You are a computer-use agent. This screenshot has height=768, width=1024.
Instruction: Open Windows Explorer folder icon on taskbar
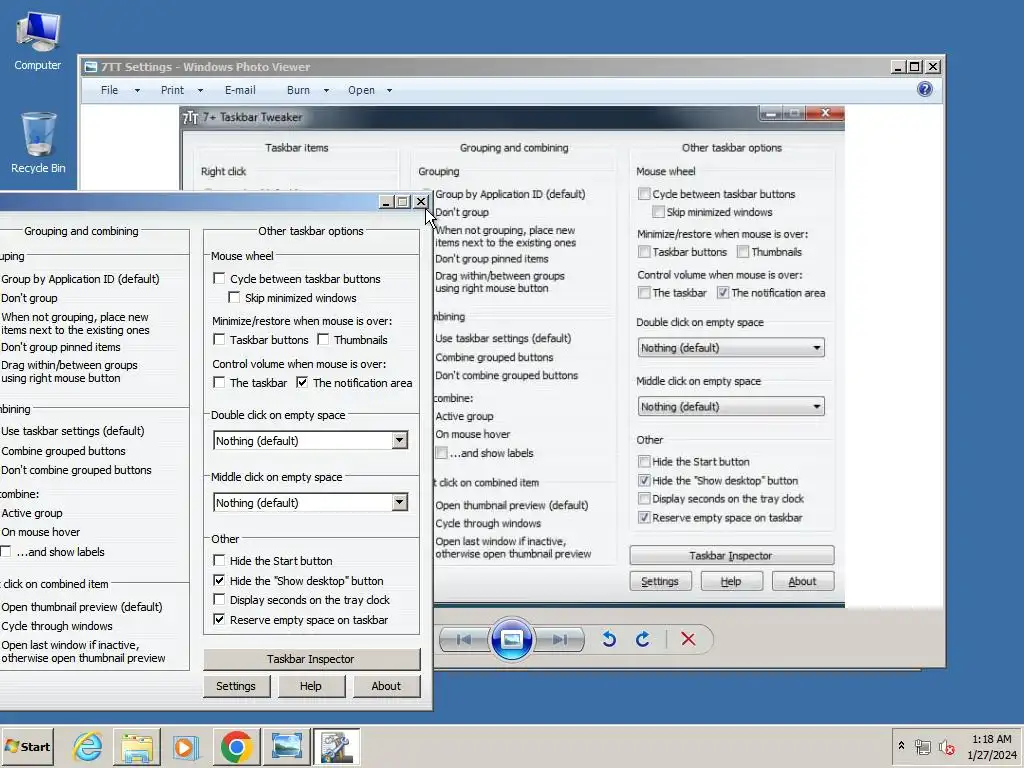click(136, 746)
